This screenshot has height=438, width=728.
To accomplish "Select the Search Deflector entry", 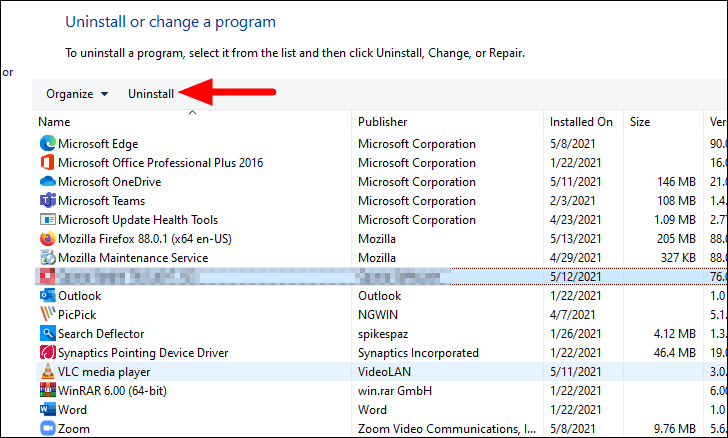I will [x=101, y=333].
